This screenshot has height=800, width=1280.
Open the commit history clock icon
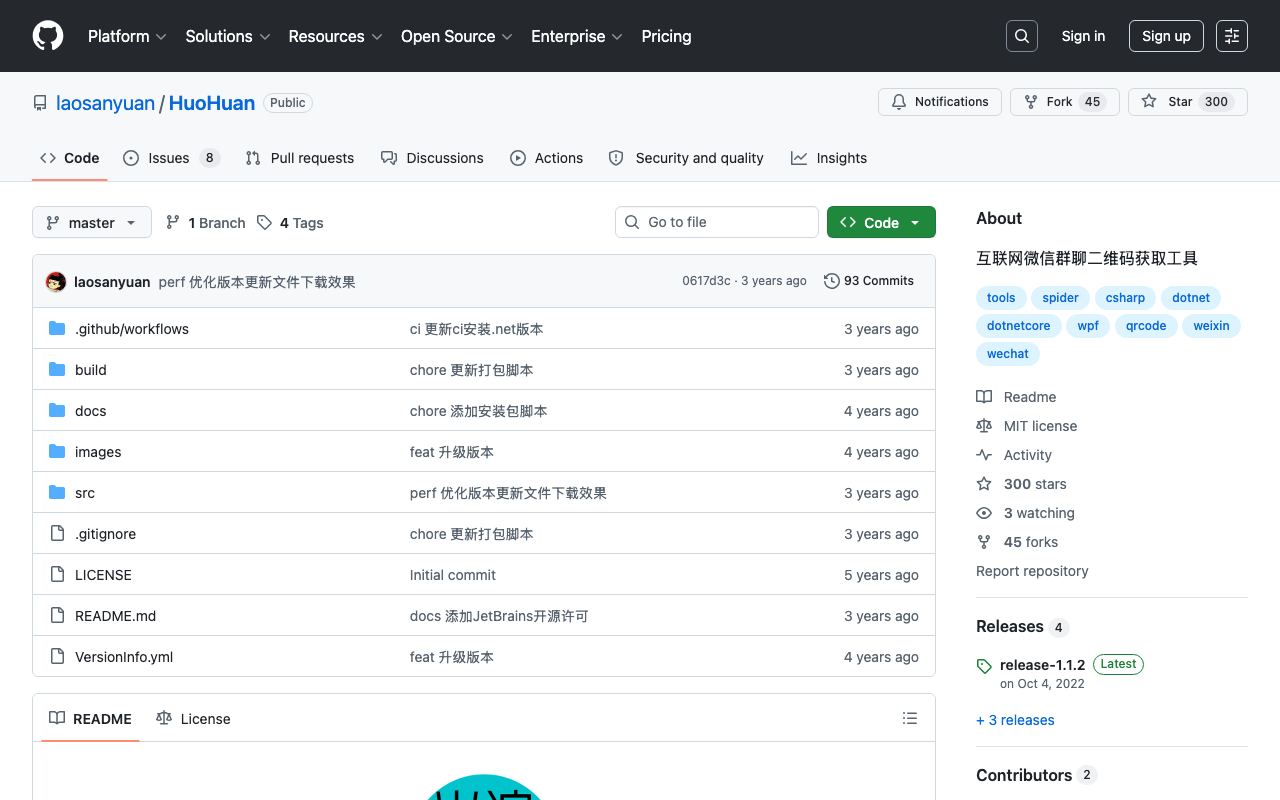click(832, 281)
